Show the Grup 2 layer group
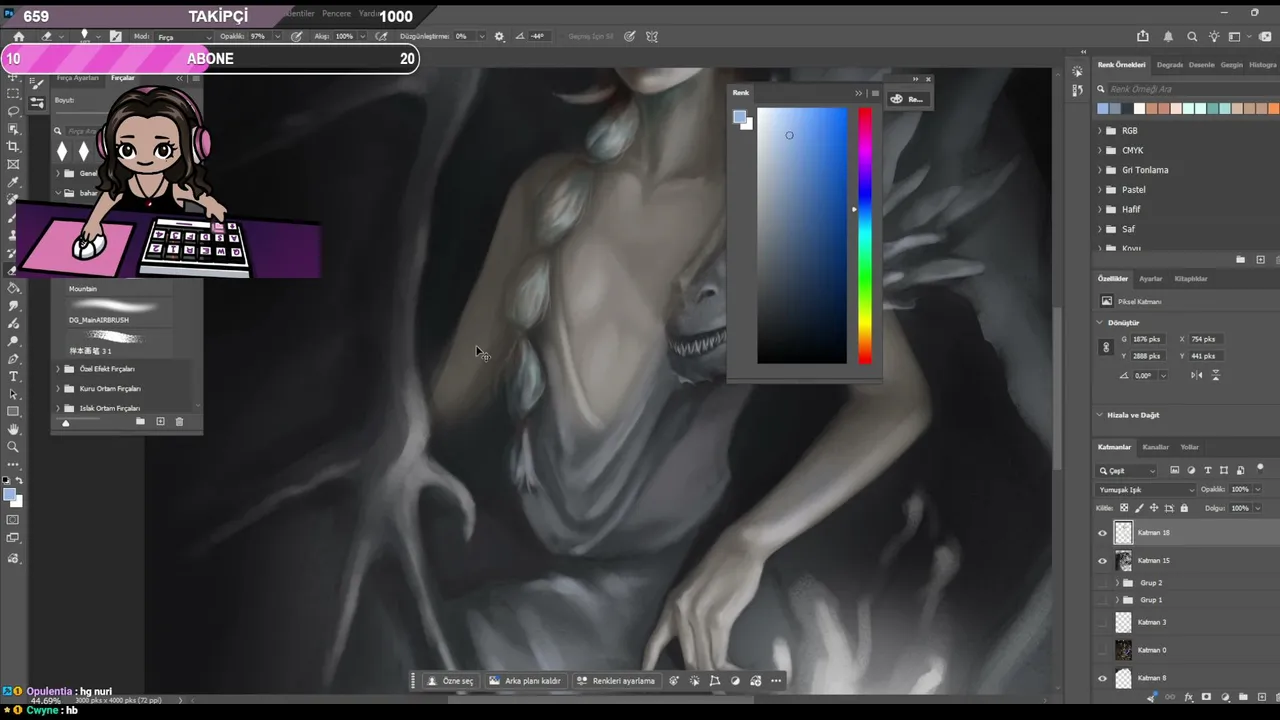This screenshot has width=1280, height=720. point(1103,583)
